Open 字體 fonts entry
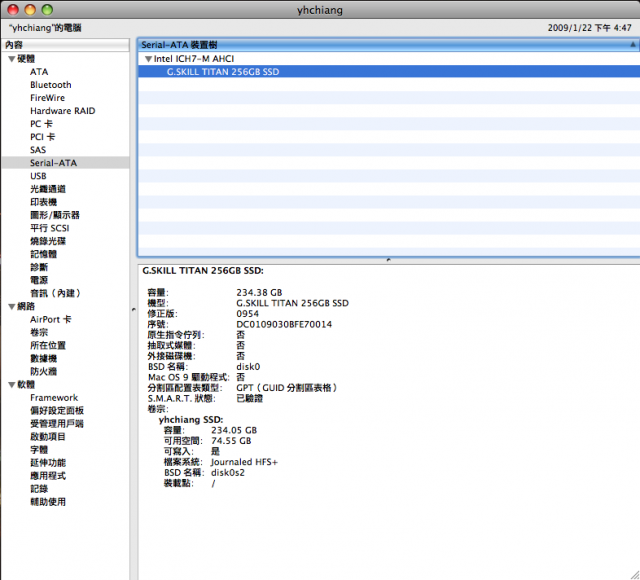This screenshot has width=640, height=580. [39, 450]
